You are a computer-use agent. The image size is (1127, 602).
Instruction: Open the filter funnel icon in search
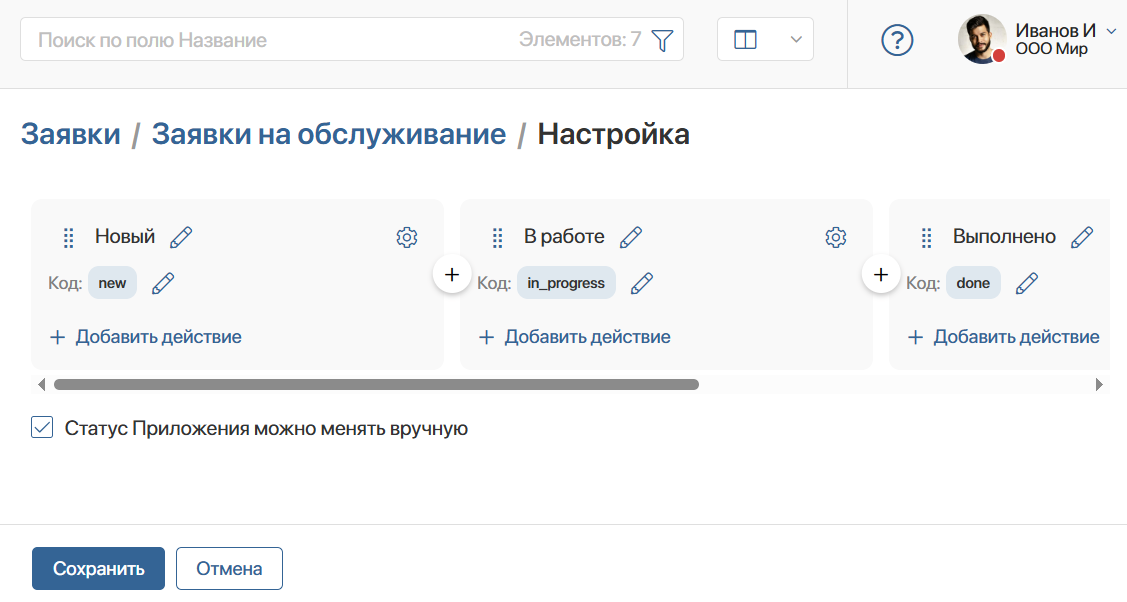click(662, 40)
